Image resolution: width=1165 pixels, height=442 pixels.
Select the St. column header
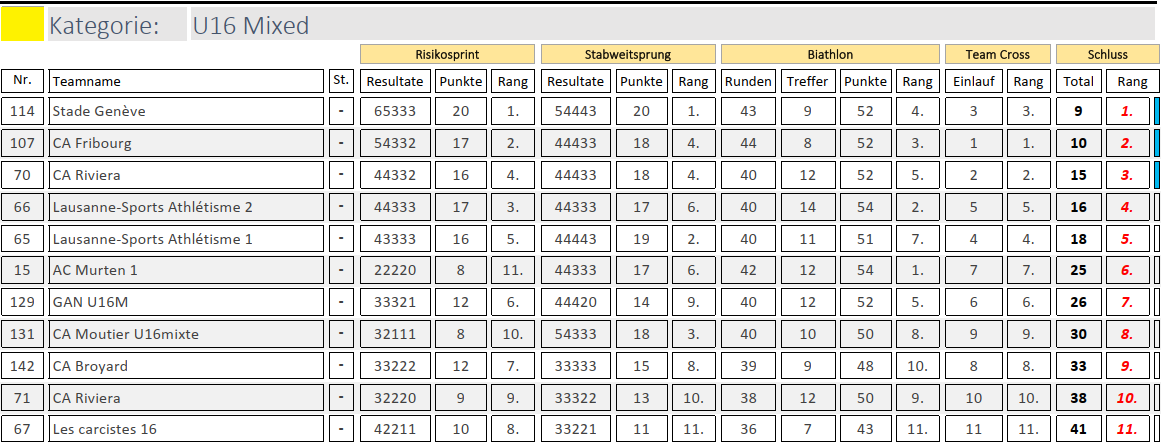[341, 81]
